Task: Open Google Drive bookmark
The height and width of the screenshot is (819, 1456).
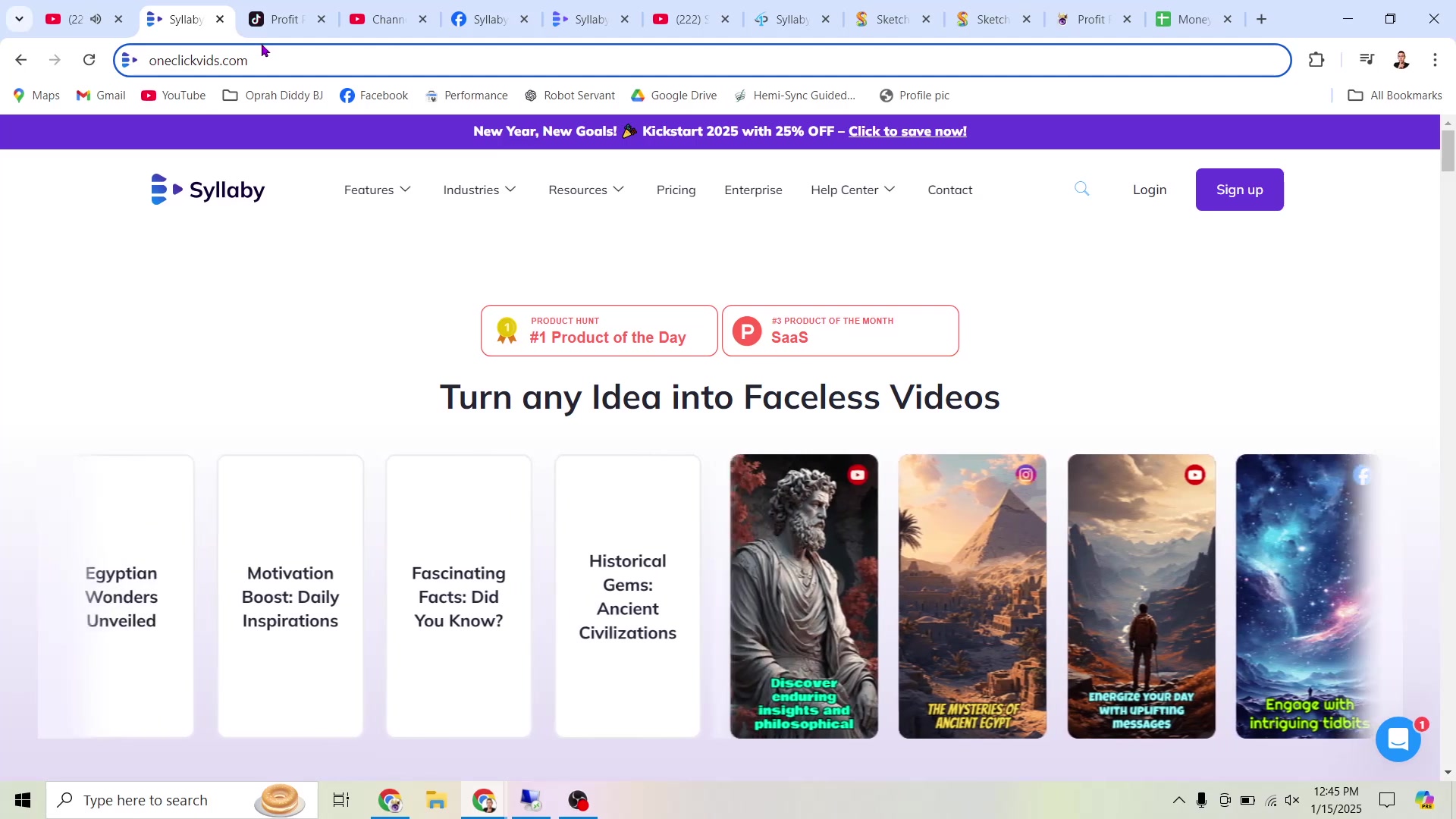Action: point(673,96)
